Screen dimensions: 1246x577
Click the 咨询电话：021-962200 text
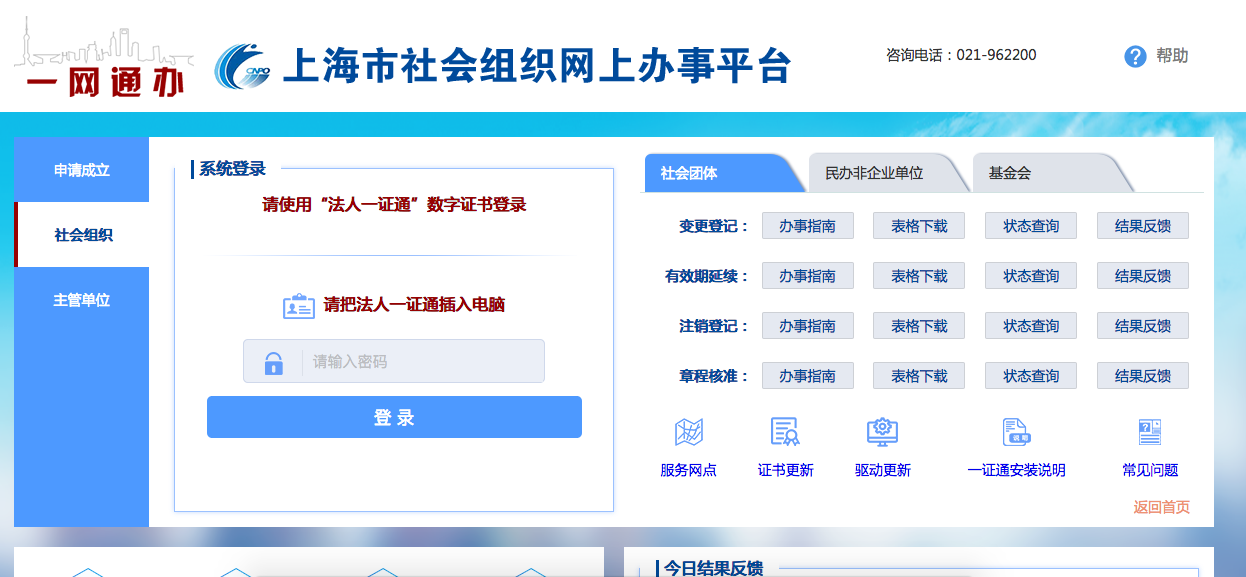[961, 55]
